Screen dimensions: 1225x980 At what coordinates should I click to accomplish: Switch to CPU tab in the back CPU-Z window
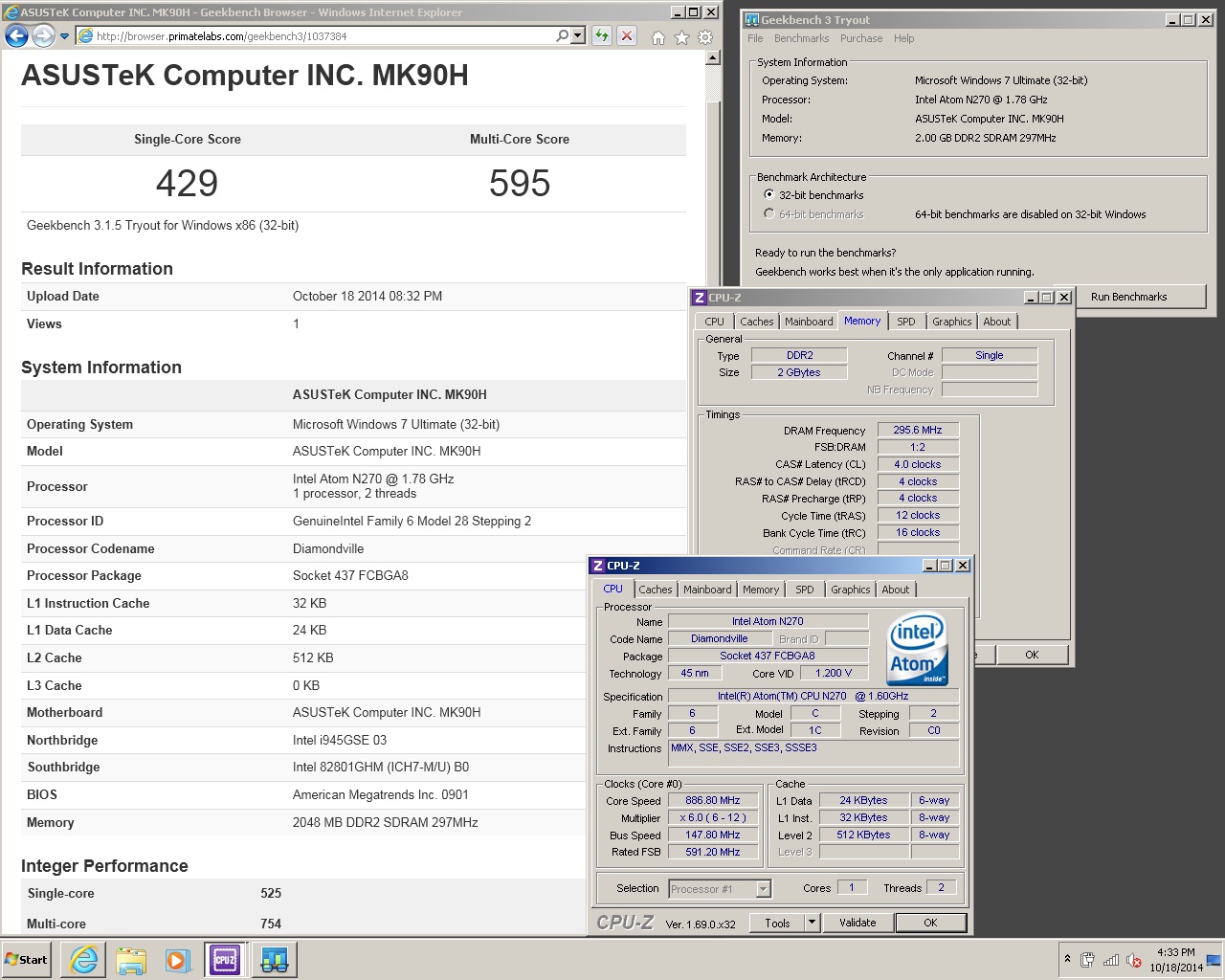[x=714, y=322]
